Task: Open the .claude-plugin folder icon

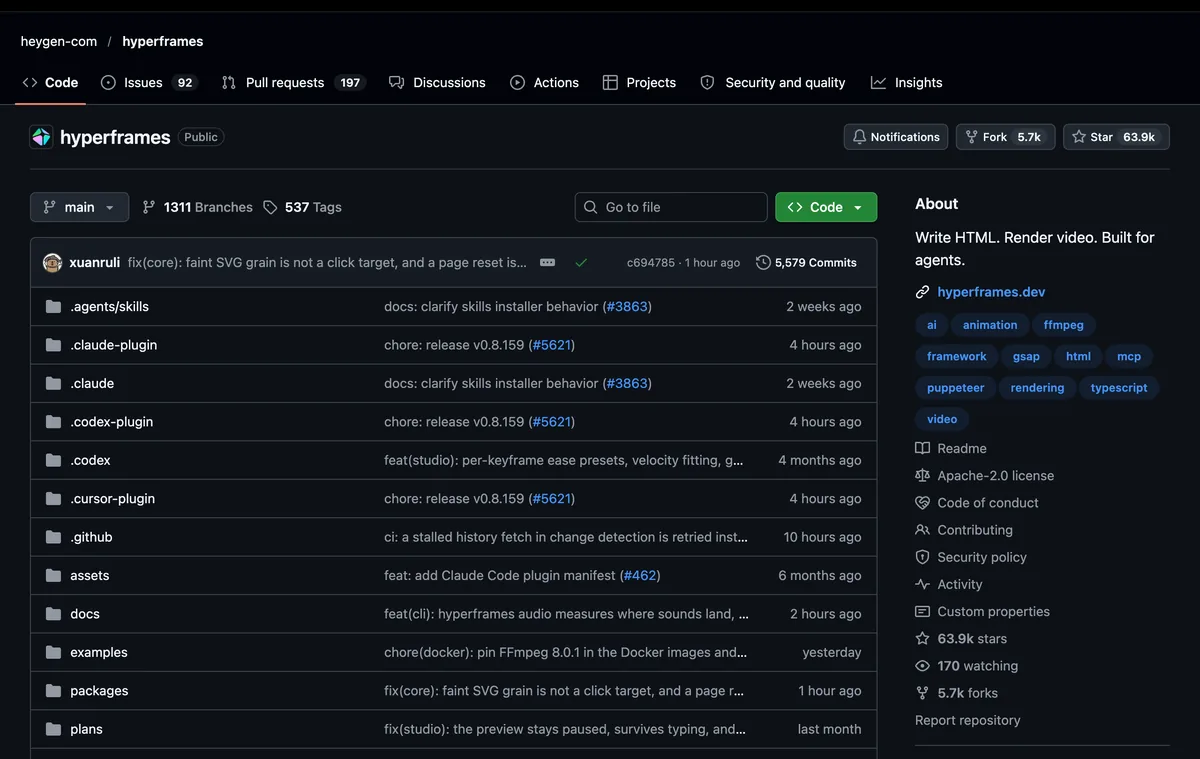Action: tap(53, 345)
